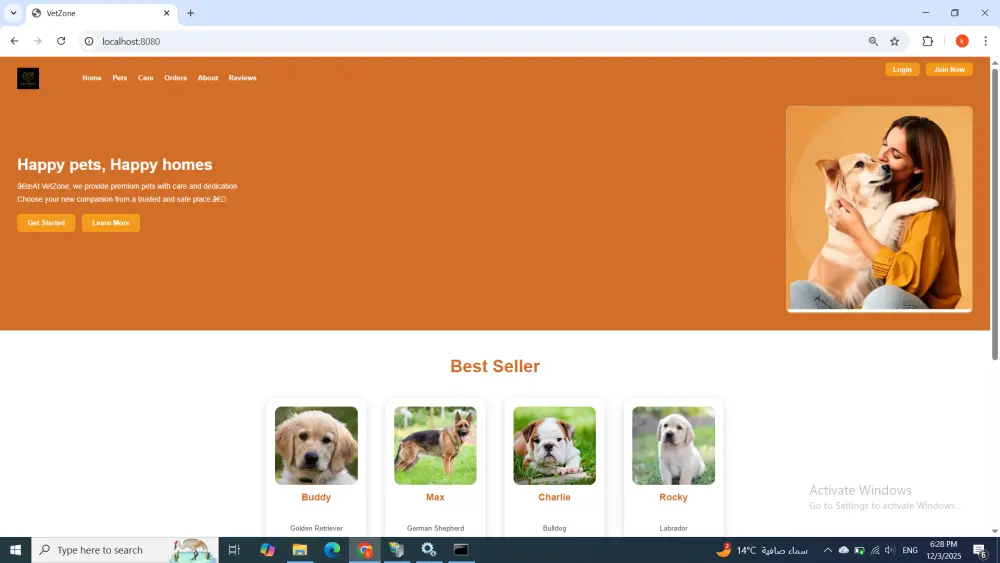Viewport: 1000px width, 563px height.
Task: Reload the localhost page
Action: [x=61, y=41]
